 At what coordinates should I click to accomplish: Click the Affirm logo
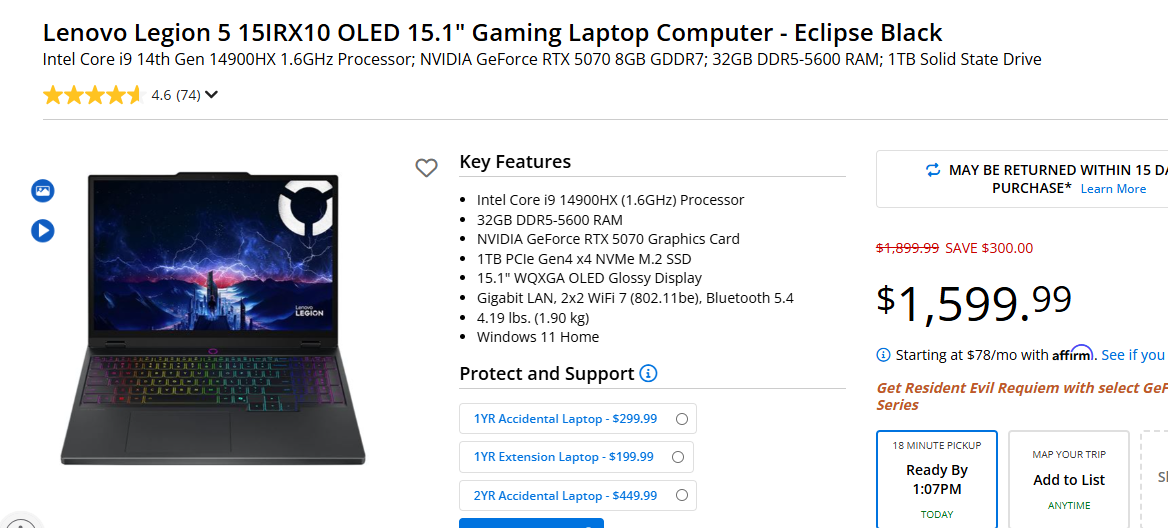coord(1072,354)
